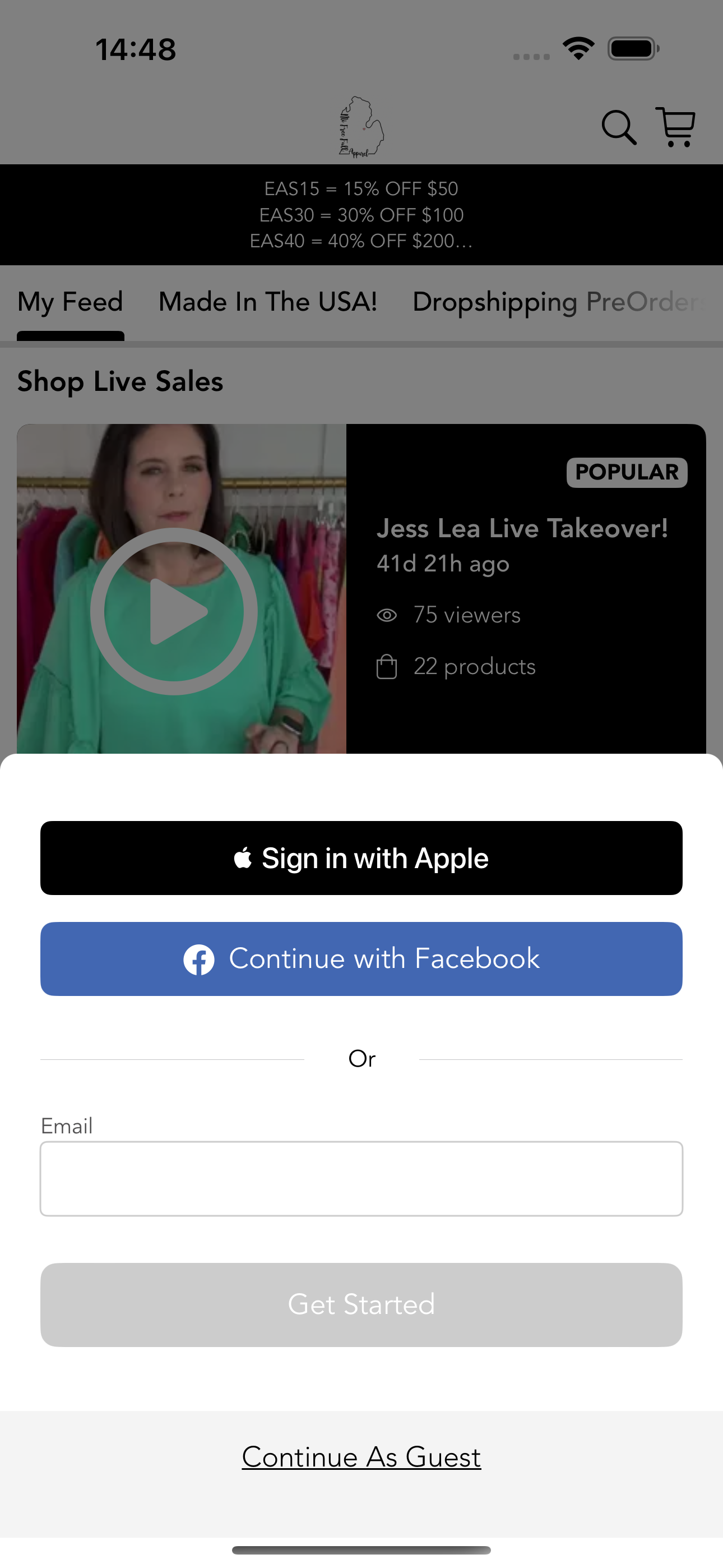This screenshot has width=723, height=1568.
Task: Open the search magnifier icon
Action: click(x=619, y=127)
